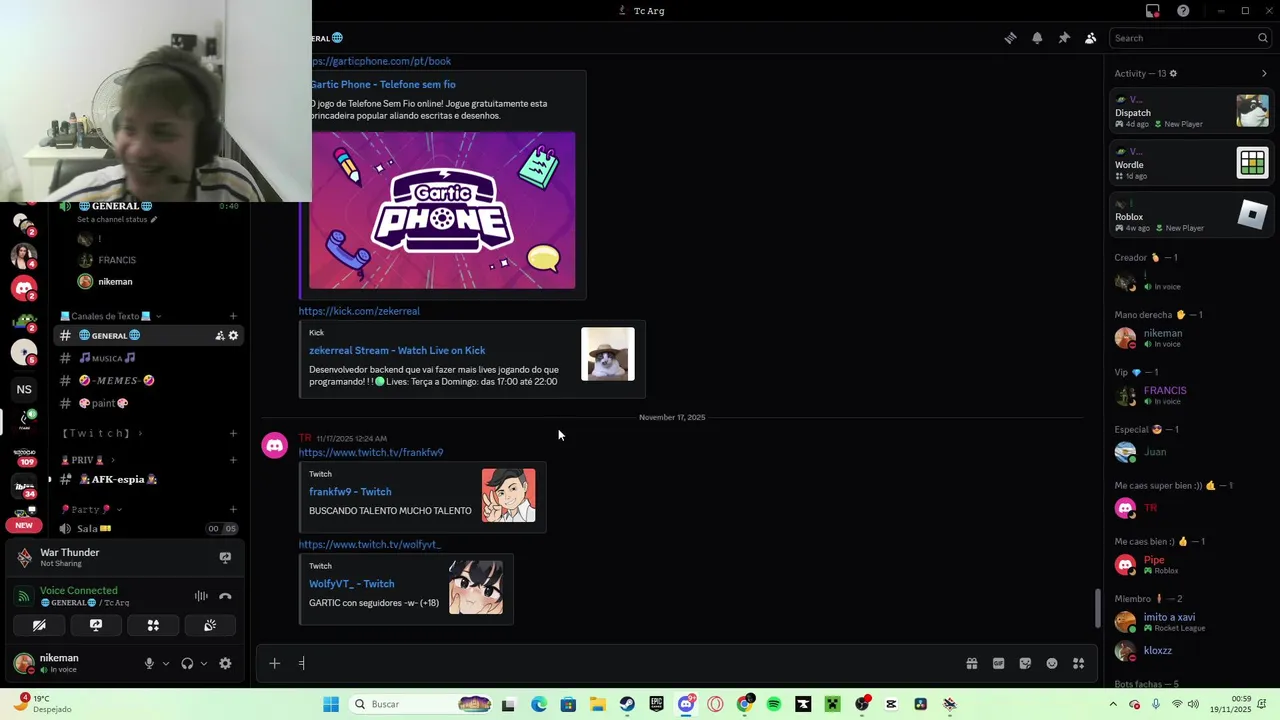Screen dimensions: 1280x720
Task: Open the sticker picker
Action: (x=1025, y=663)
